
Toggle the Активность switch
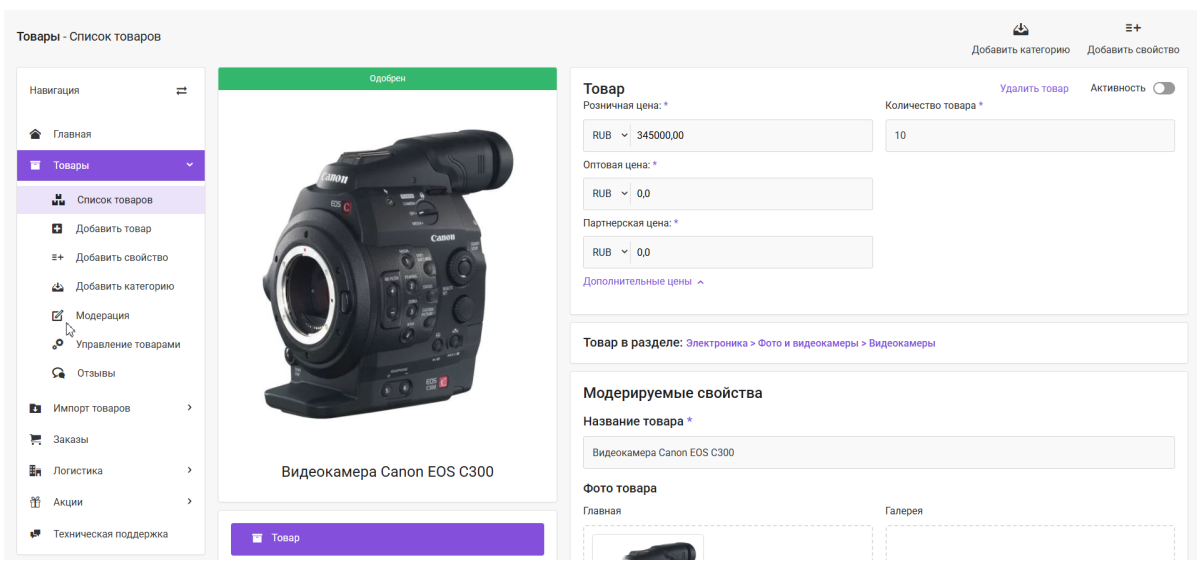point(1164,89)
